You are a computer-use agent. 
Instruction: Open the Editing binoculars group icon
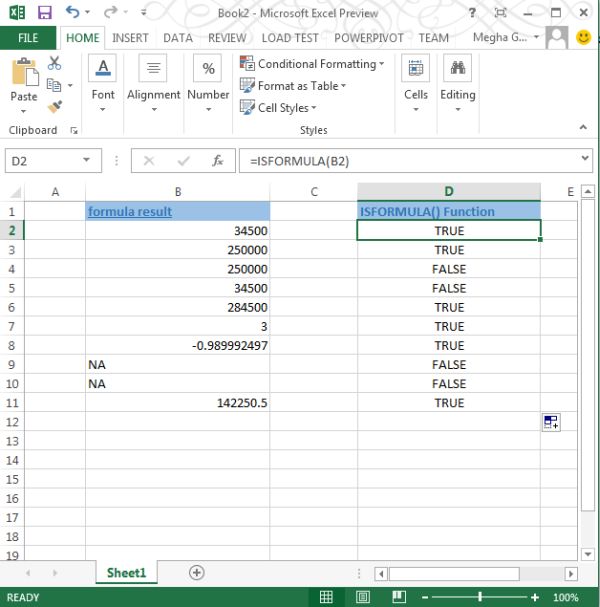click(458, 68)
